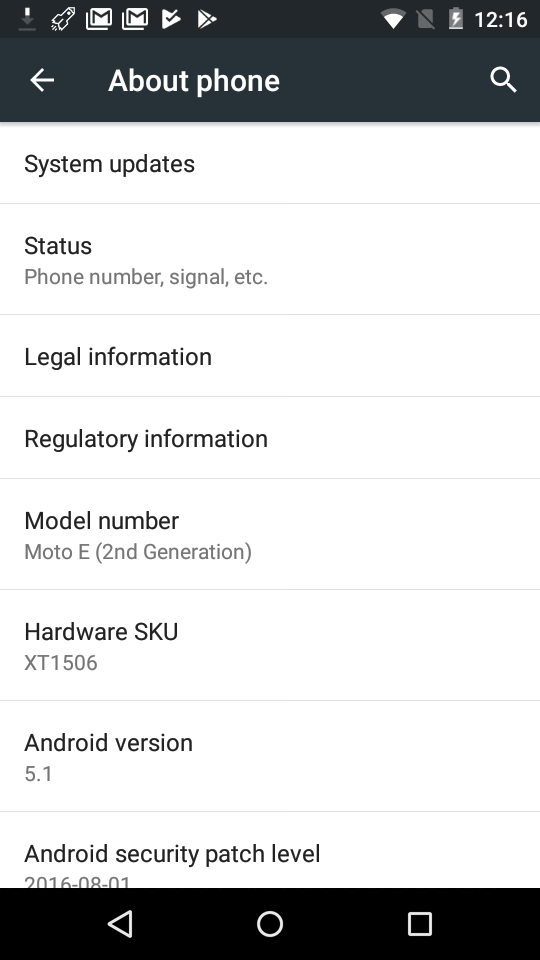Open search with the magnifier icon
The image size is (540, 960).
(503, 80)
